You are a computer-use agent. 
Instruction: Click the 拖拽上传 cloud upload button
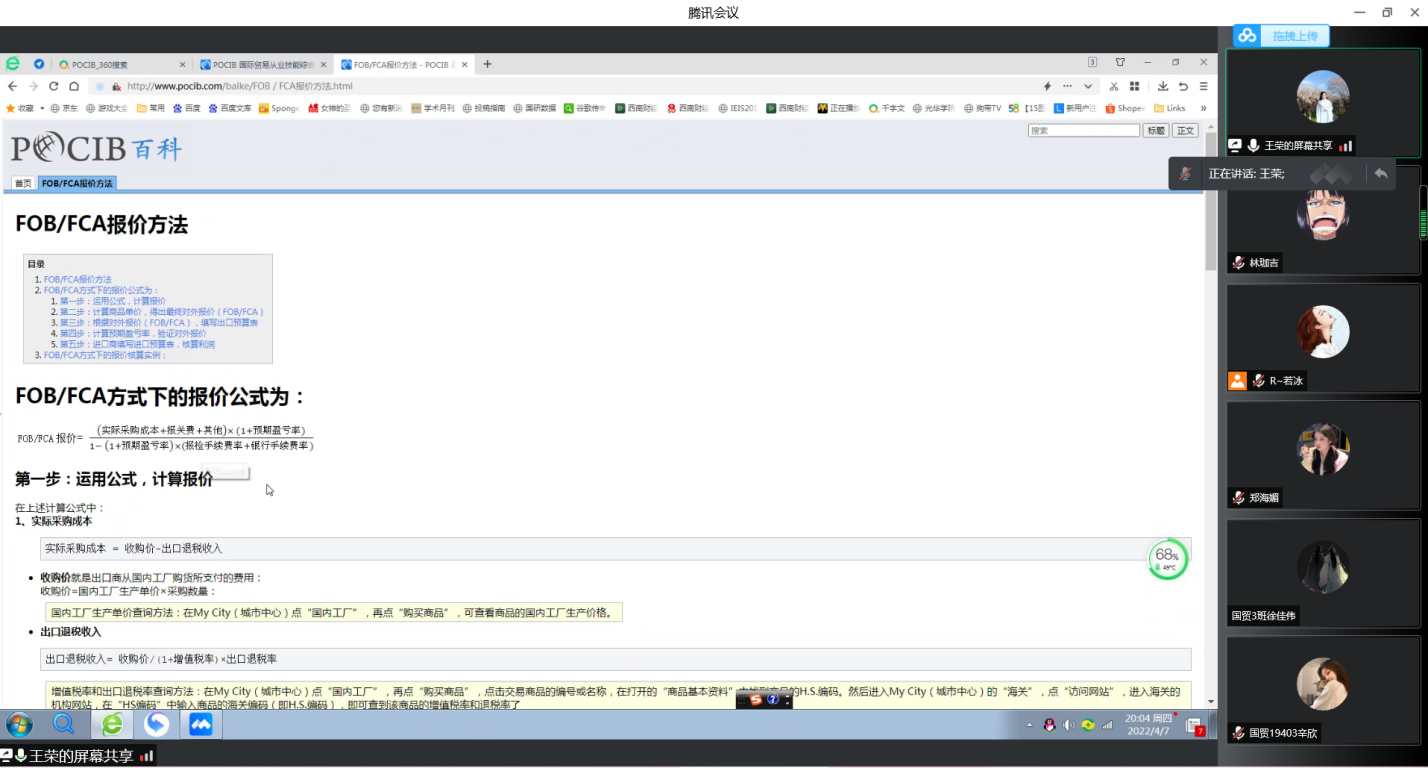1281,36
